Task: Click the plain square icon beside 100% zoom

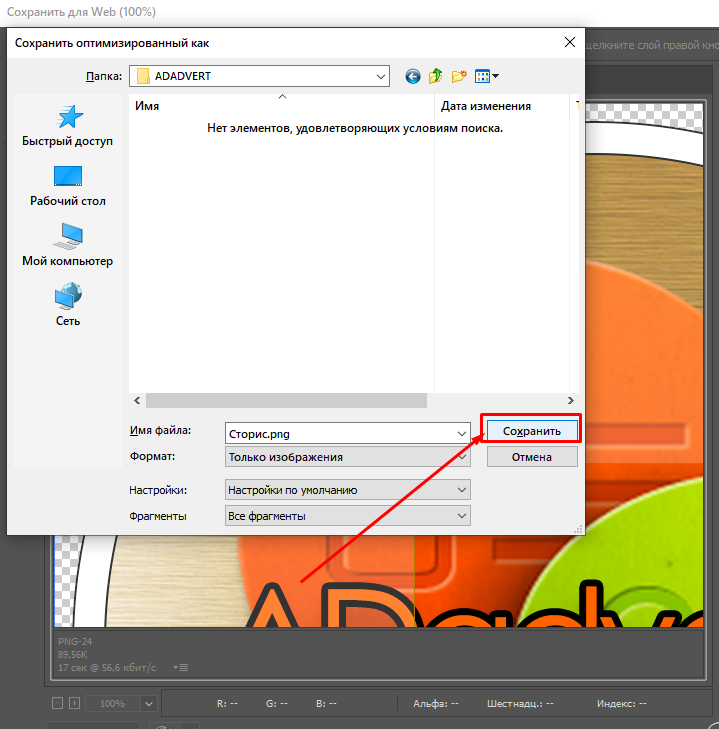Action: 57,703
